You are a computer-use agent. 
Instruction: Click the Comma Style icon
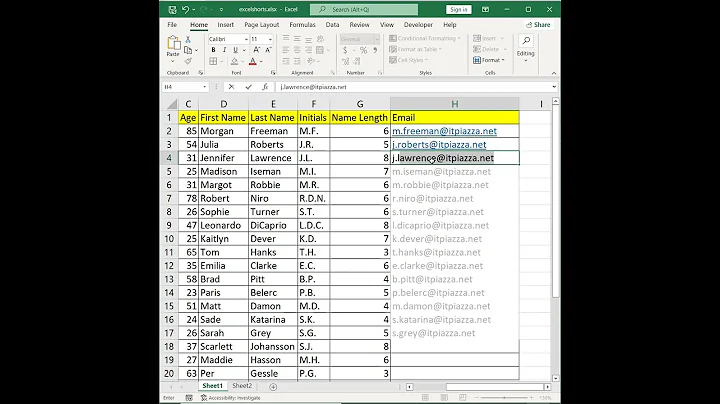point(375,50)
